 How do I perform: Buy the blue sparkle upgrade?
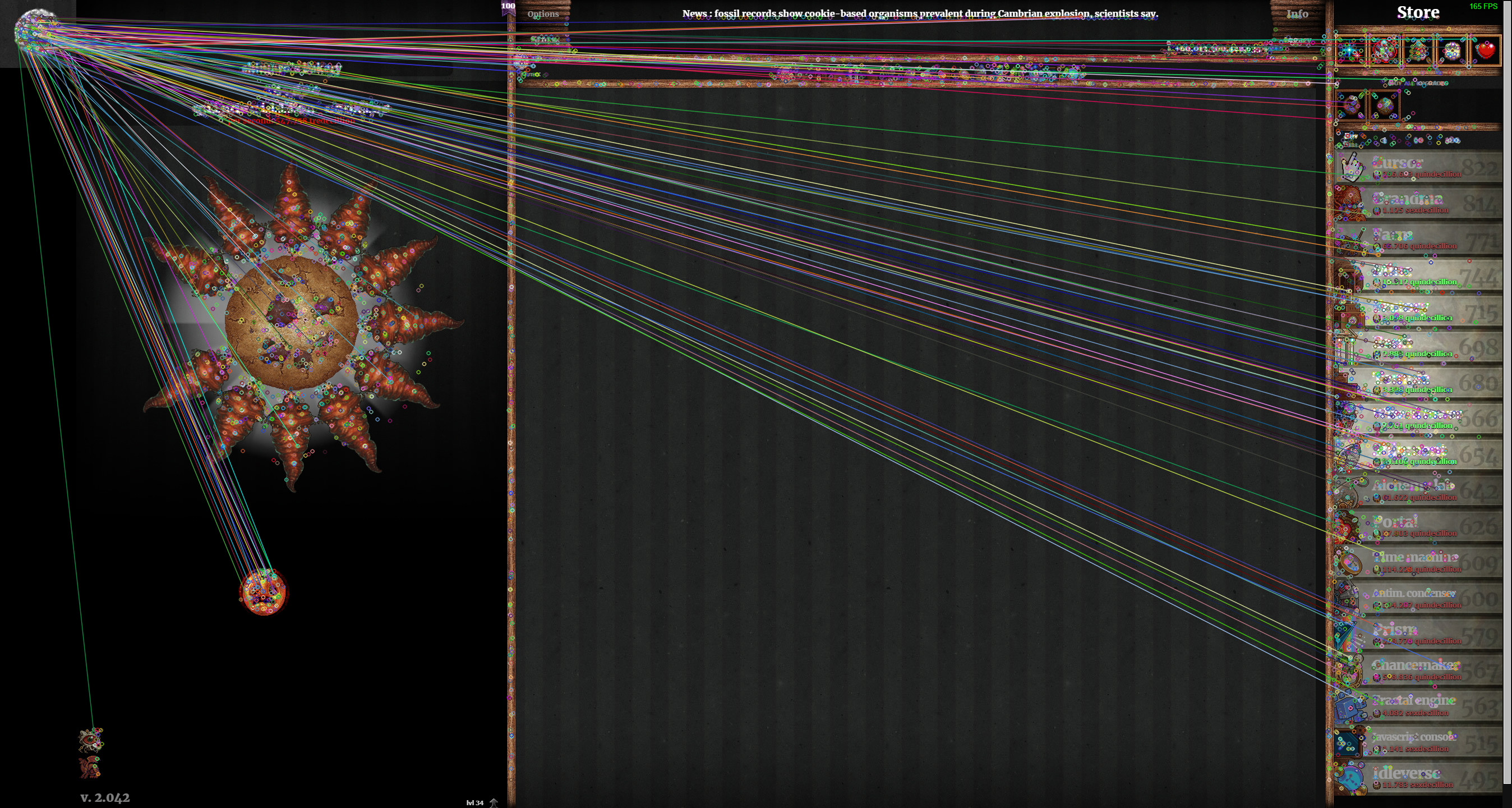(1350, 51)
